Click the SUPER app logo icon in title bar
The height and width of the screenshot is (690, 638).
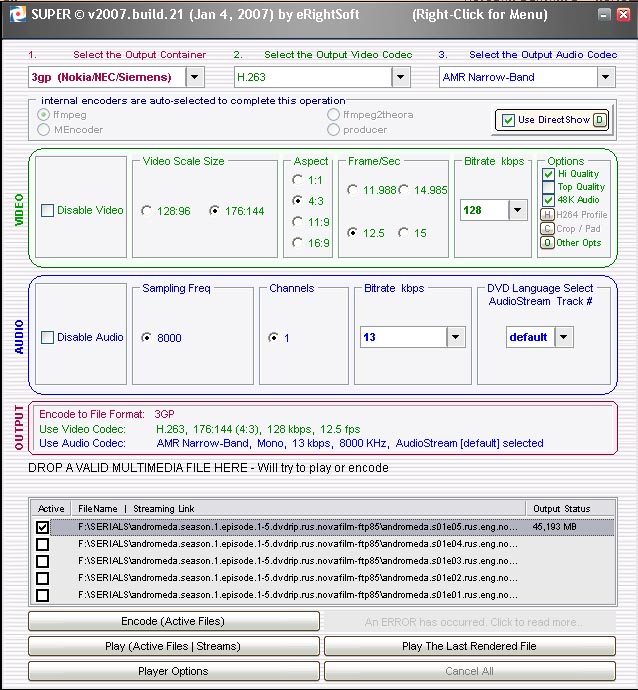tap(18, 15)
